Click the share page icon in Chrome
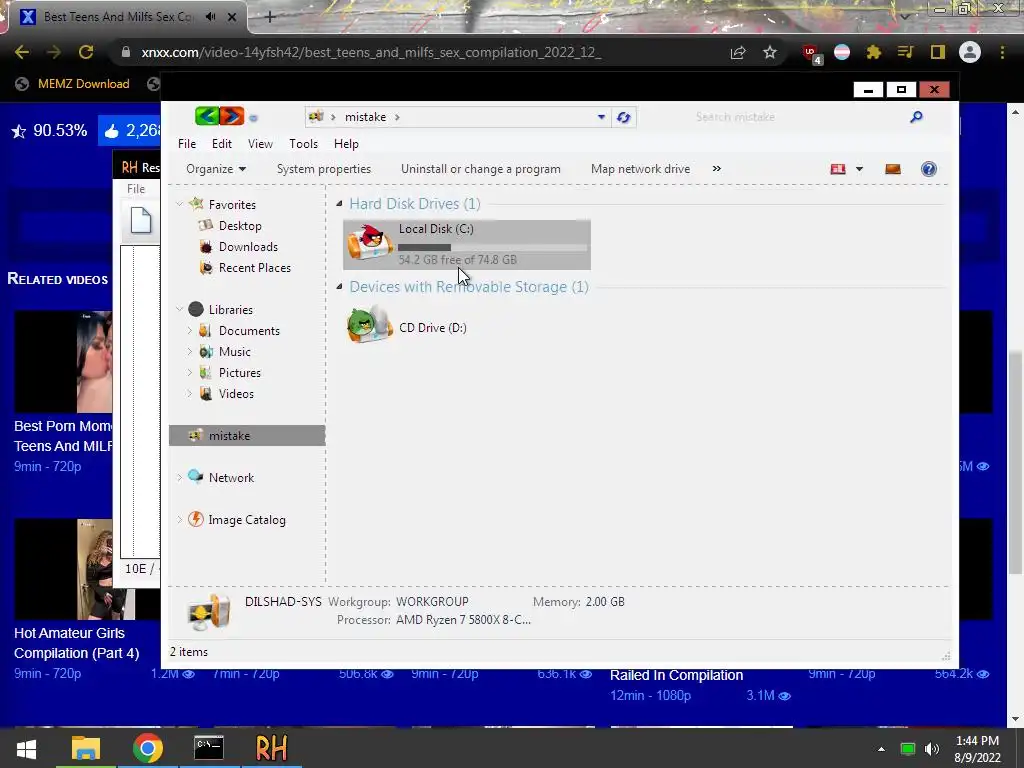Image resolution: width=1024 pixels, height=768 pixels. 738,52
